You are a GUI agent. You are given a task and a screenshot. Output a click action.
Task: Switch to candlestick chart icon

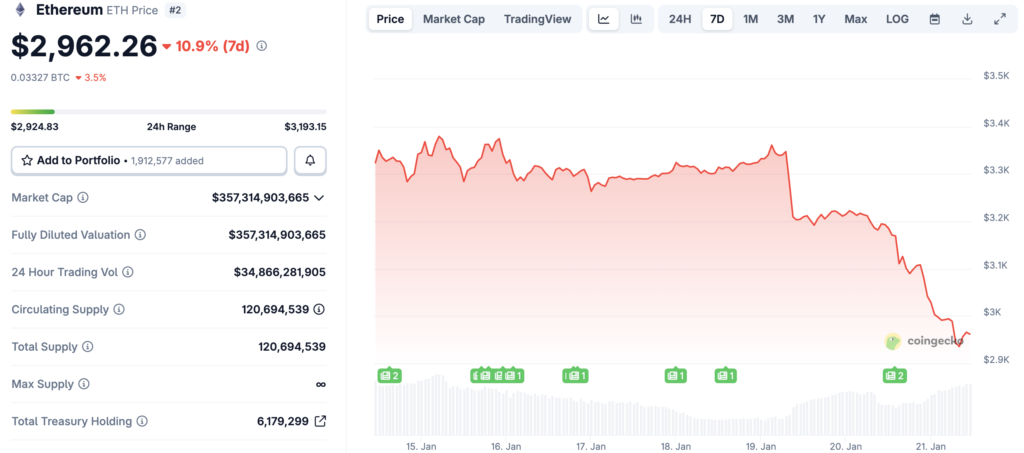pos(636,19)
